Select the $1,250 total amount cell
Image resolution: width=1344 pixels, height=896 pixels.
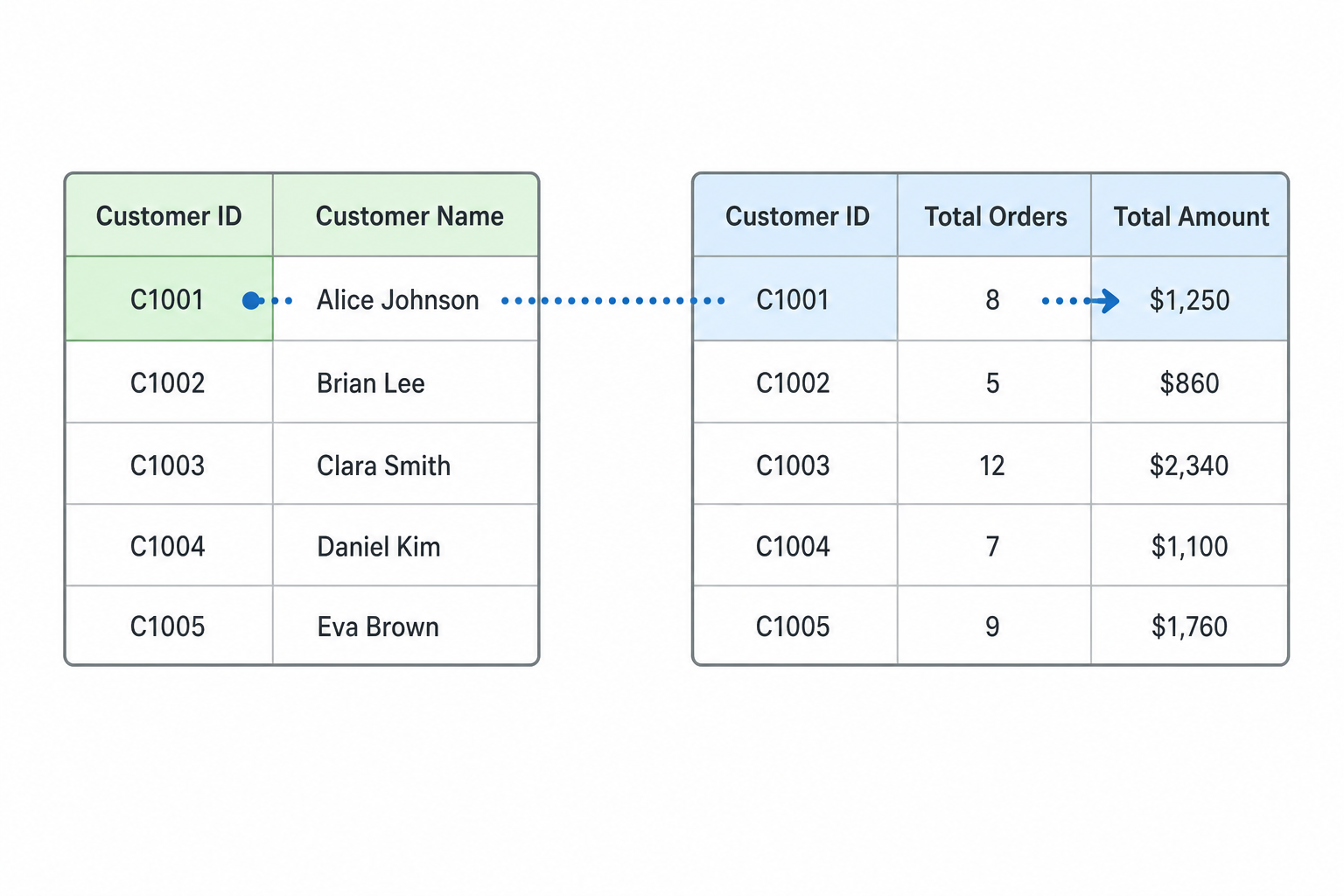pos(1189,299)
